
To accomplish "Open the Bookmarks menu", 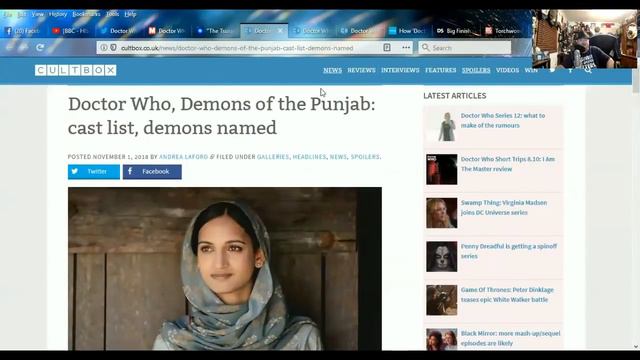I will click(x=86, y=14).
